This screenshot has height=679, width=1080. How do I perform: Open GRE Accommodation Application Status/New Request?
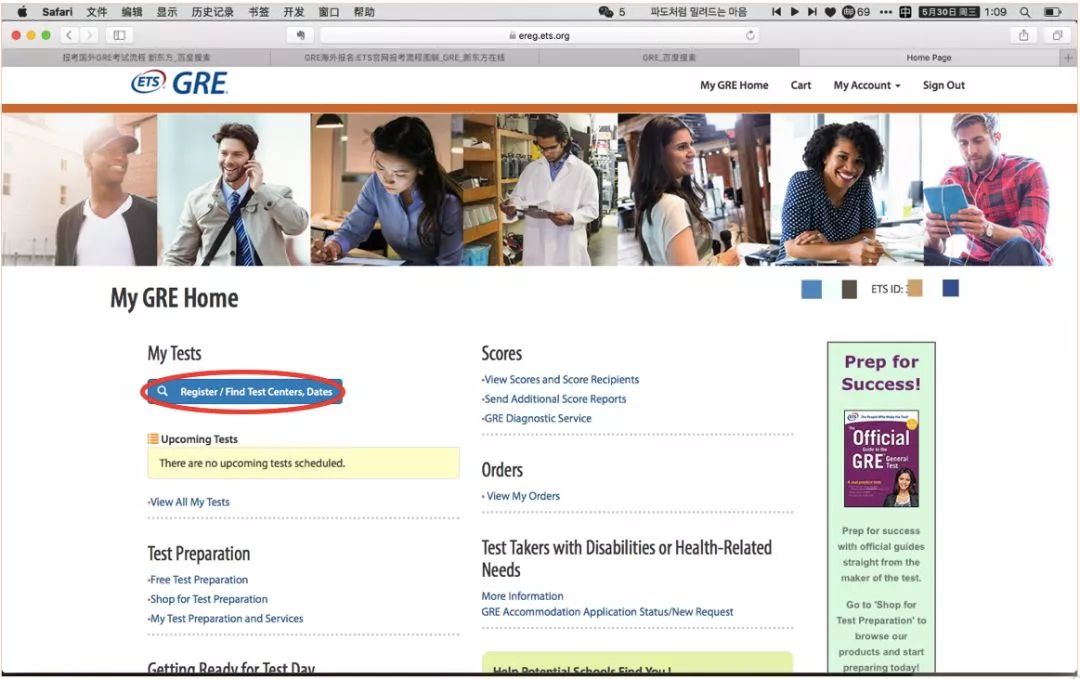point(607,612)
